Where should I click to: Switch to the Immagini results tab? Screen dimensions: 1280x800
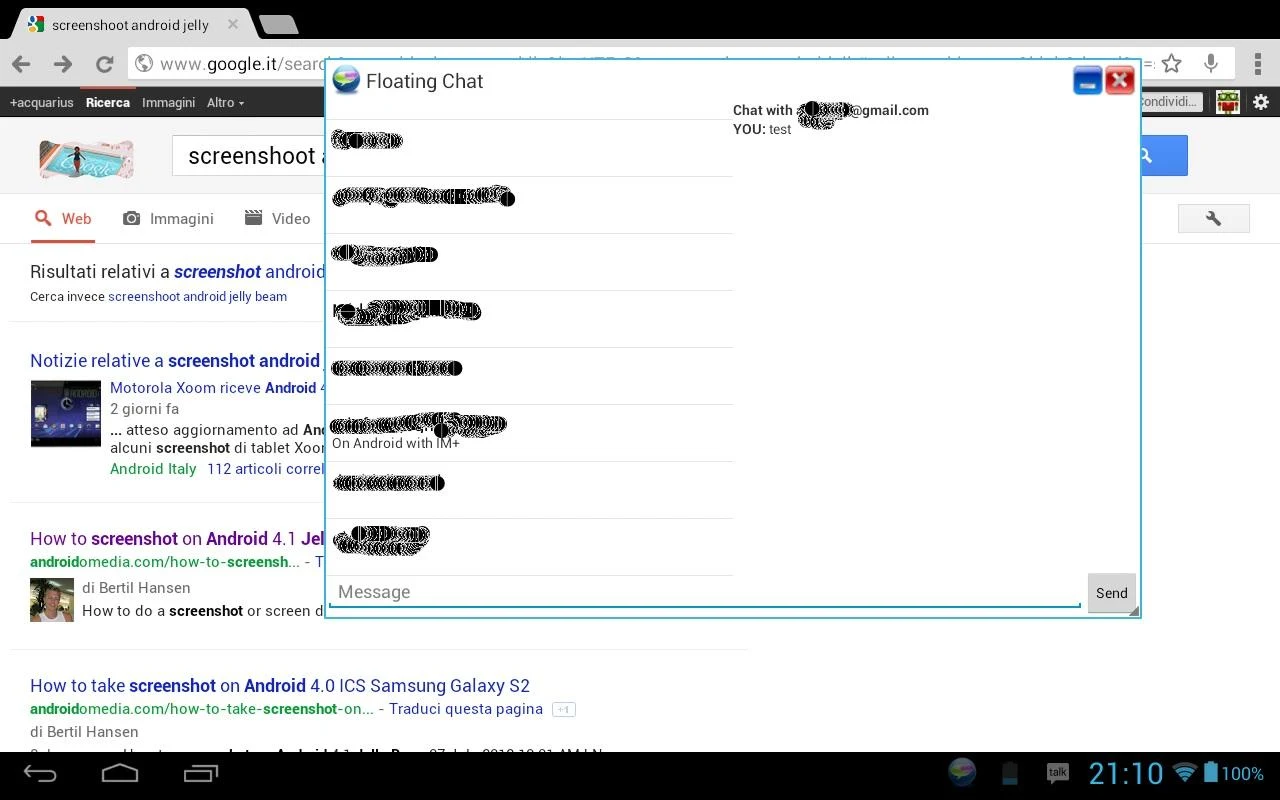coord(168,219)
